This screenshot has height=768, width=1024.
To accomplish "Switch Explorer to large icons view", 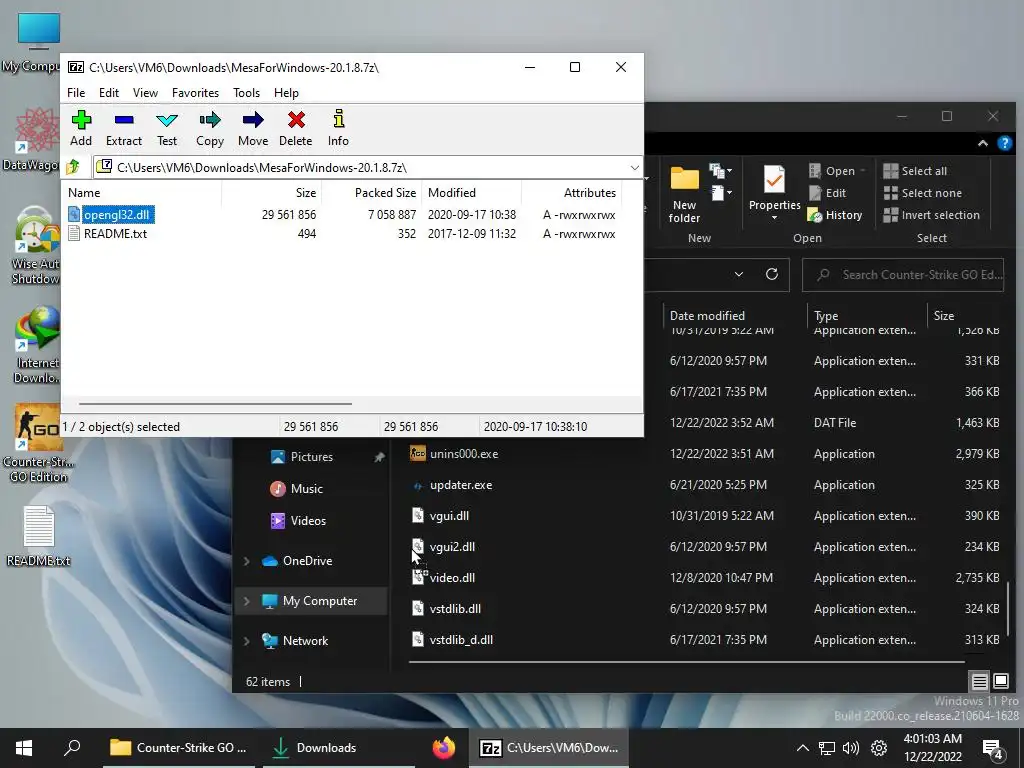I will pos(1000,682).
